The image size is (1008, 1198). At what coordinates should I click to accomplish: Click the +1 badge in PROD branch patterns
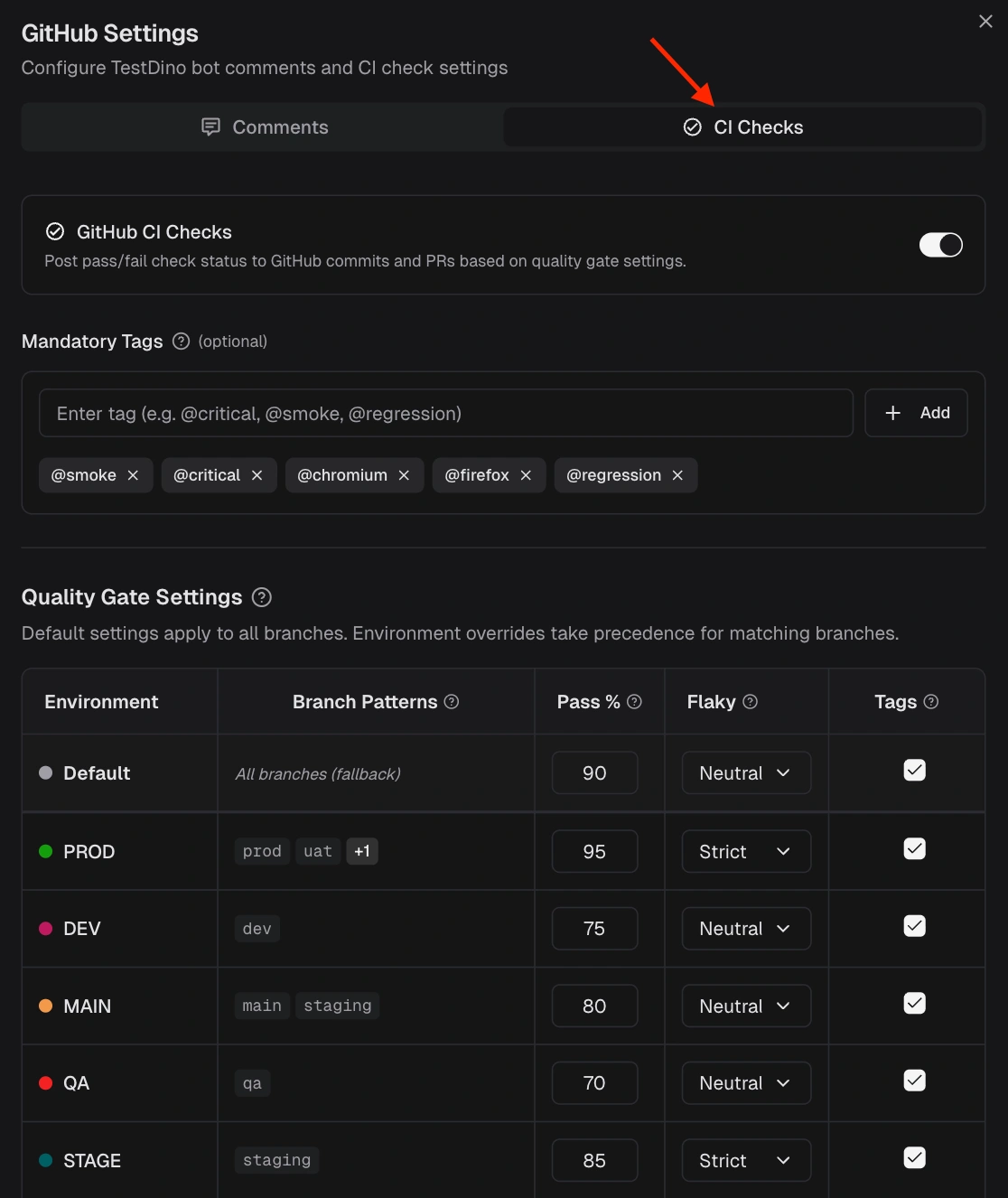click(x=362, y=850)
